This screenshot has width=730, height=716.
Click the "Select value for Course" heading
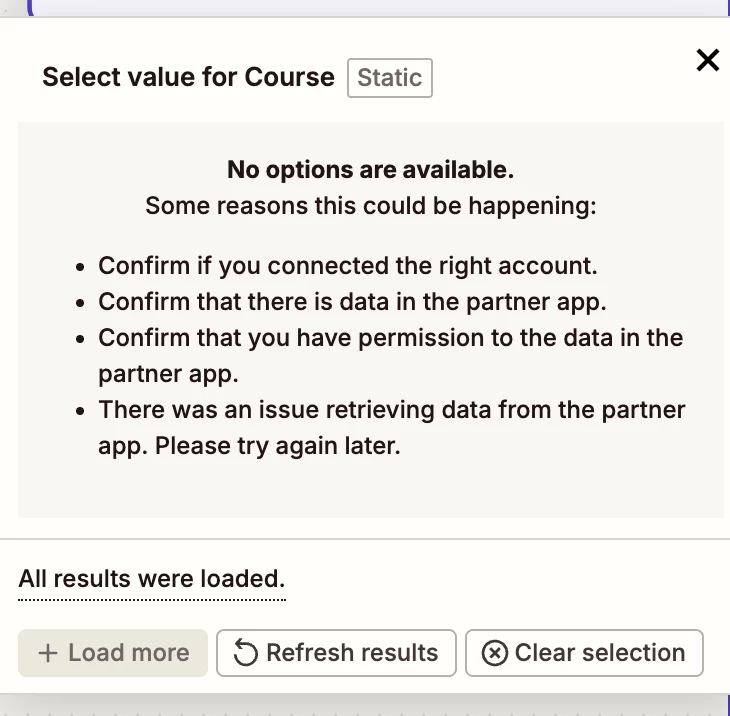189,77
